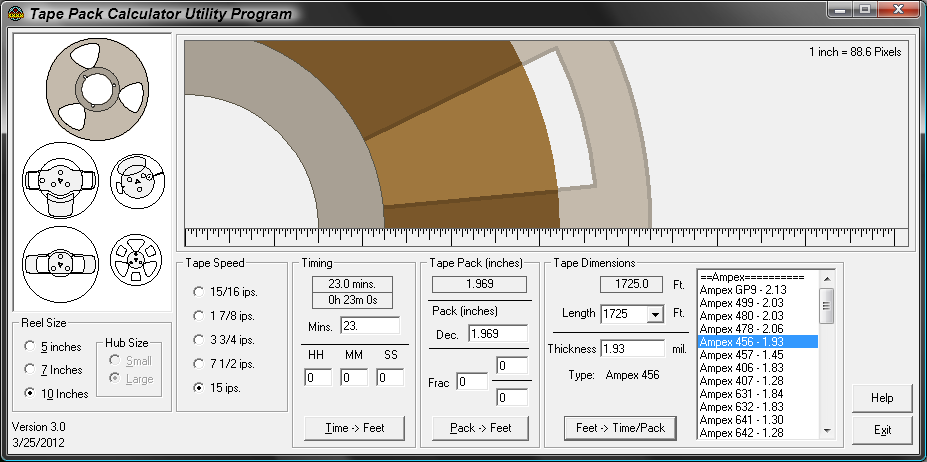
Task: Click the application icon in the title bar
Action: tap(16, 13)
